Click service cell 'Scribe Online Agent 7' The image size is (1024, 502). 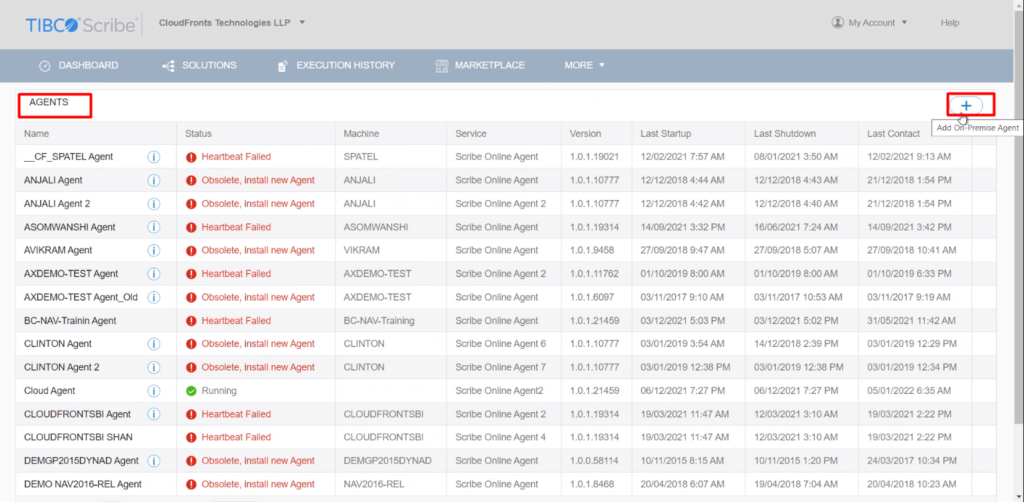500,368
